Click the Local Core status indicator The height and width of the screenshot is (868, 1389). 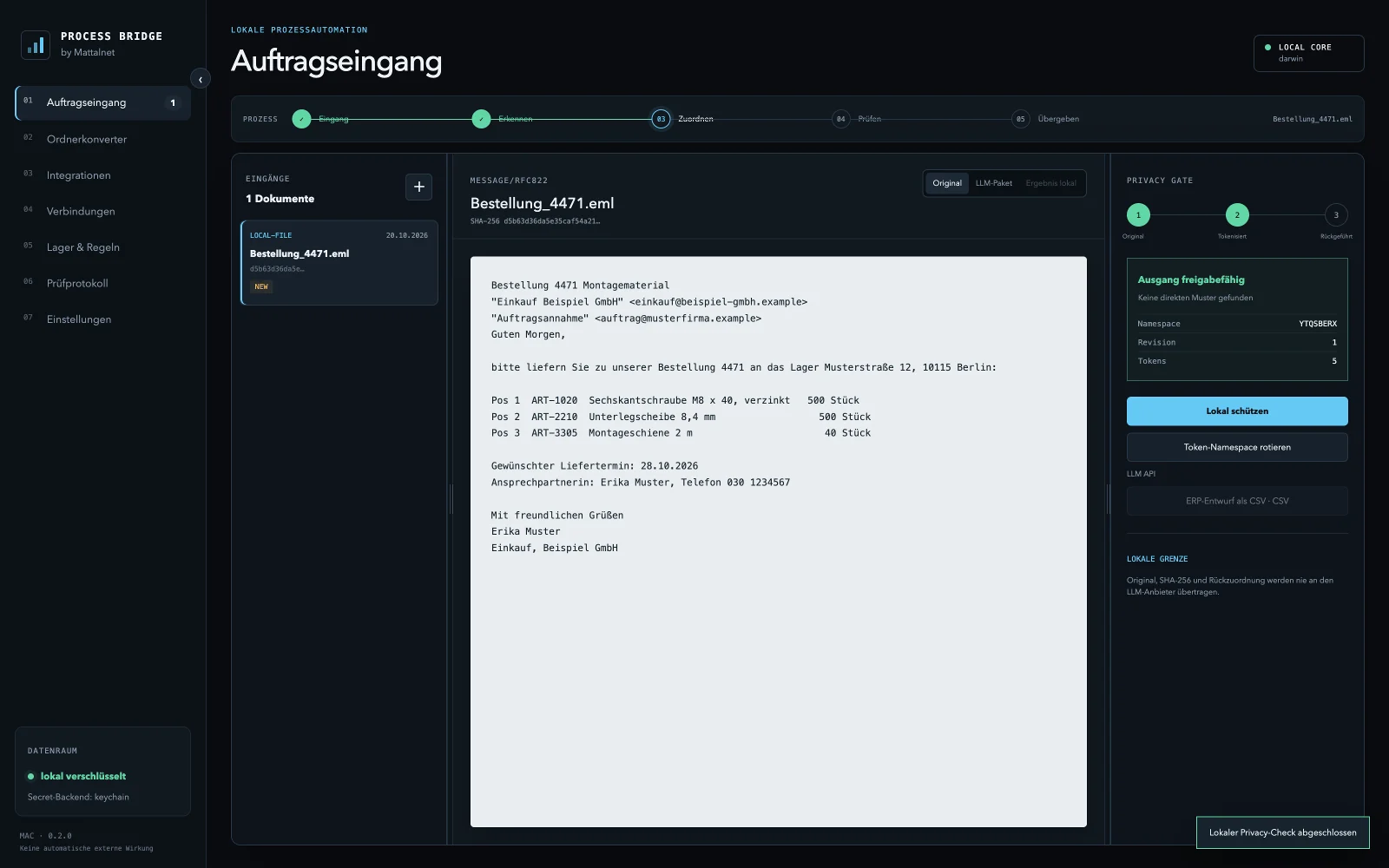tap(1308, 53)
